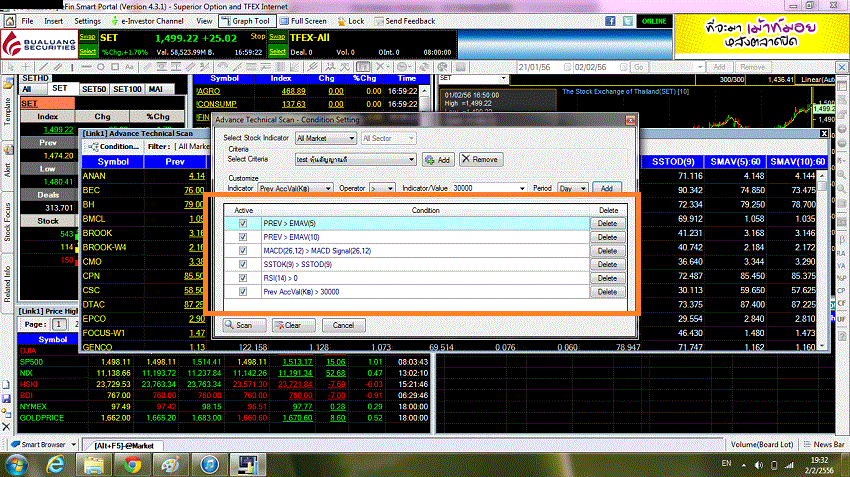Open the File menu
This screenshot has width=850, height=477.
[x=27, y=21]
